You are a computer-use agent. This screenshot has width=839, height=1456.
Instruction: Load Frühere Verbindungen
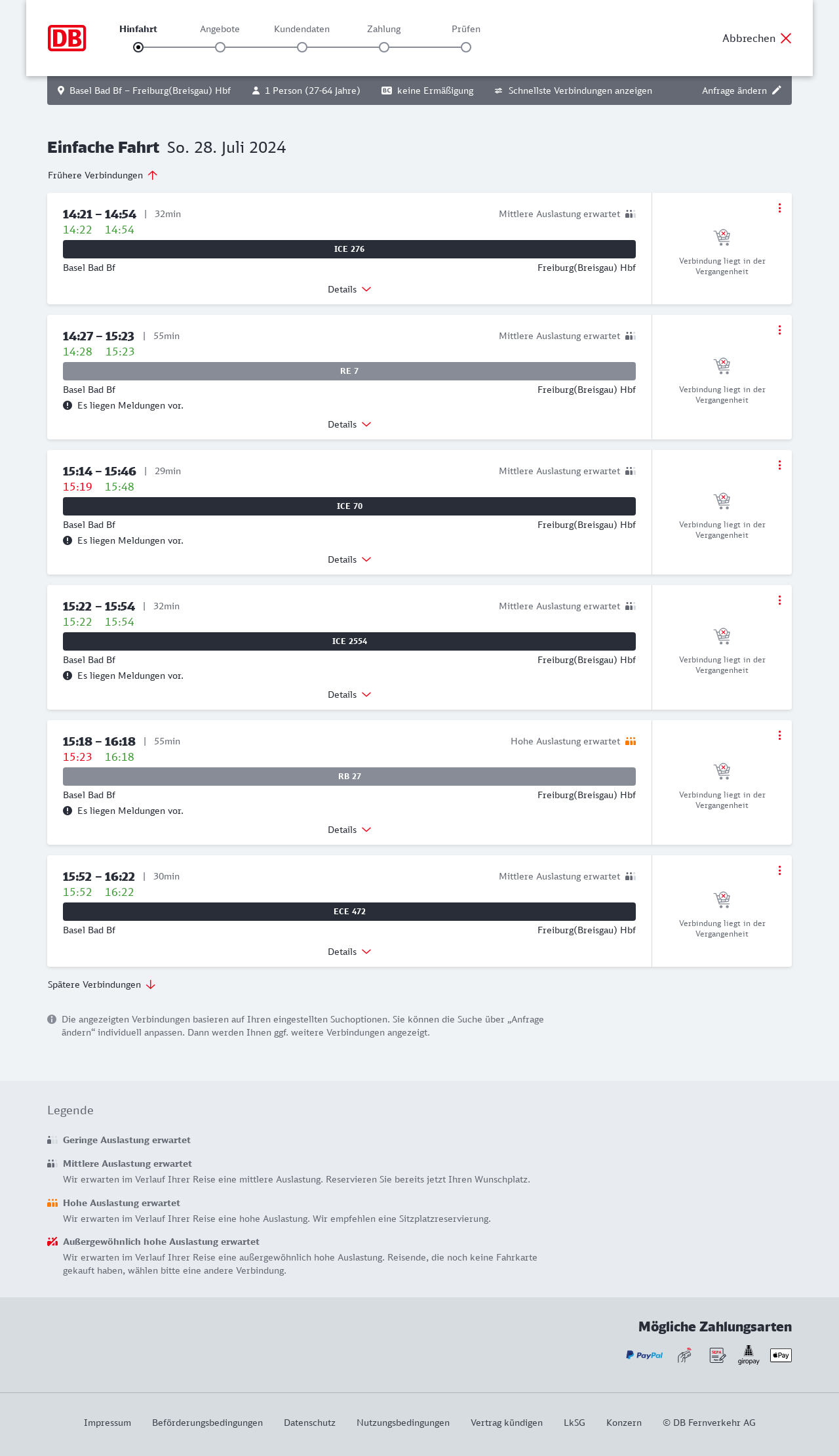pyautogui.click(x=103, y=175)
